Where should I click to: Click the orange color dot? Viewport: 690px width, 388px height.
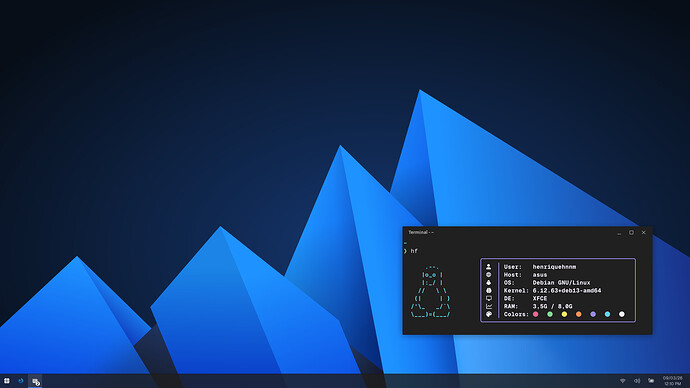[579, 314]
